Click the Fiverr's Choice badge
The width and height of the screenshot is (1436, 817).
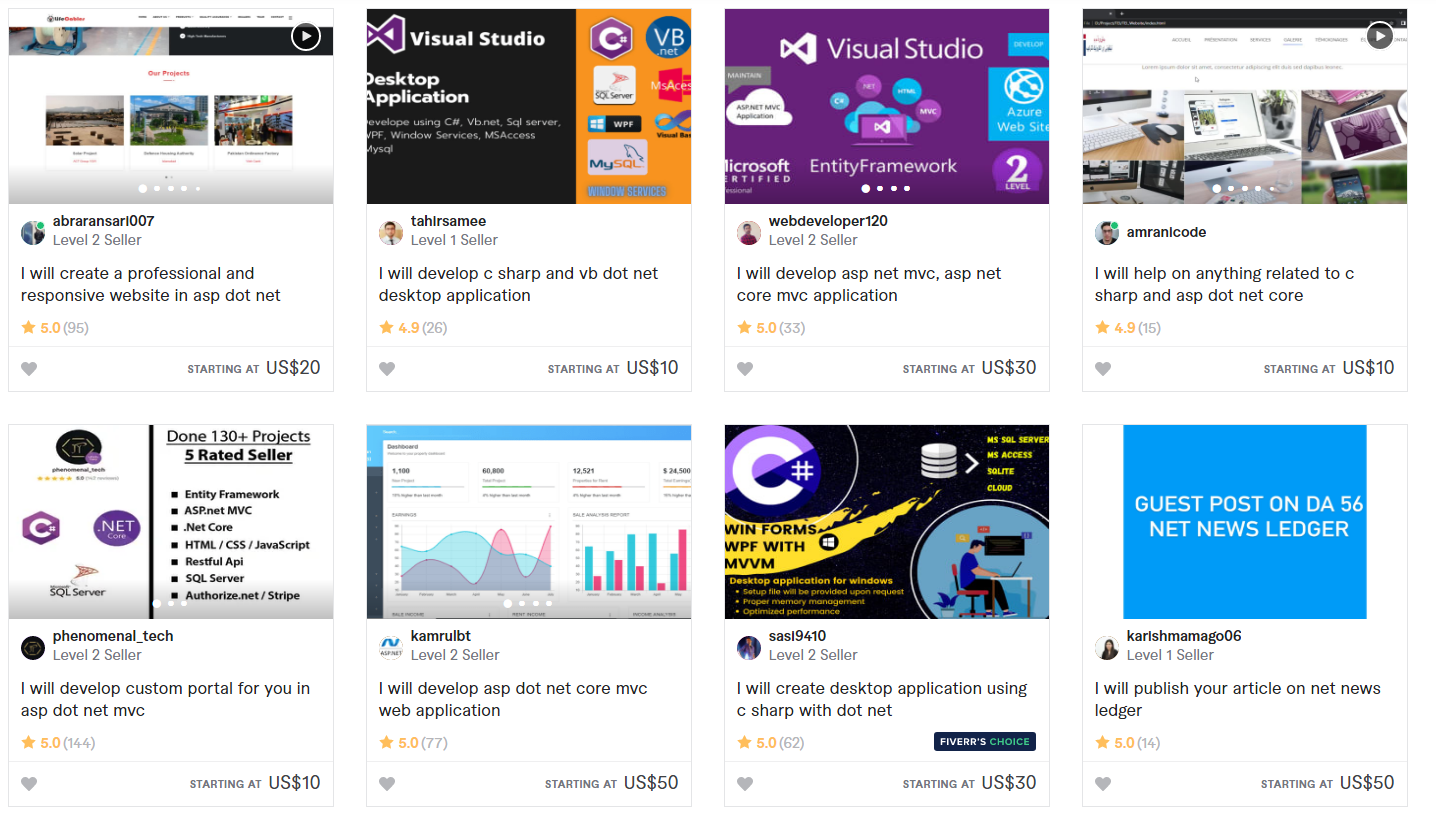pos(985,742)
